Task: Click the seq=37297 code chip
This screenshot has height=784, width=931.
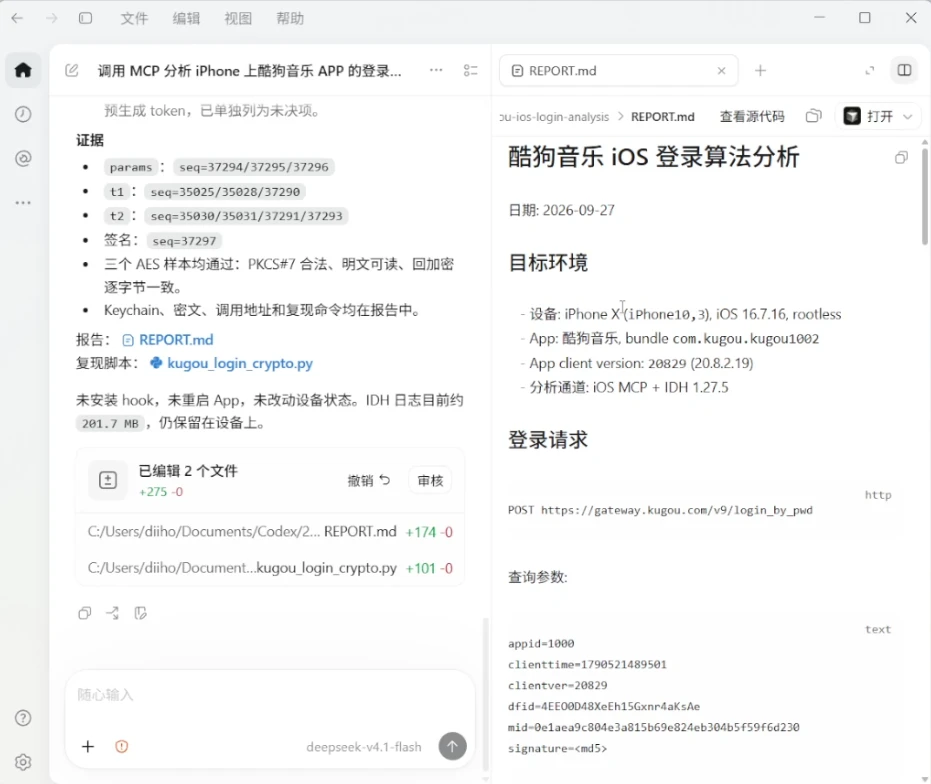Action: (x=184, y=241)
